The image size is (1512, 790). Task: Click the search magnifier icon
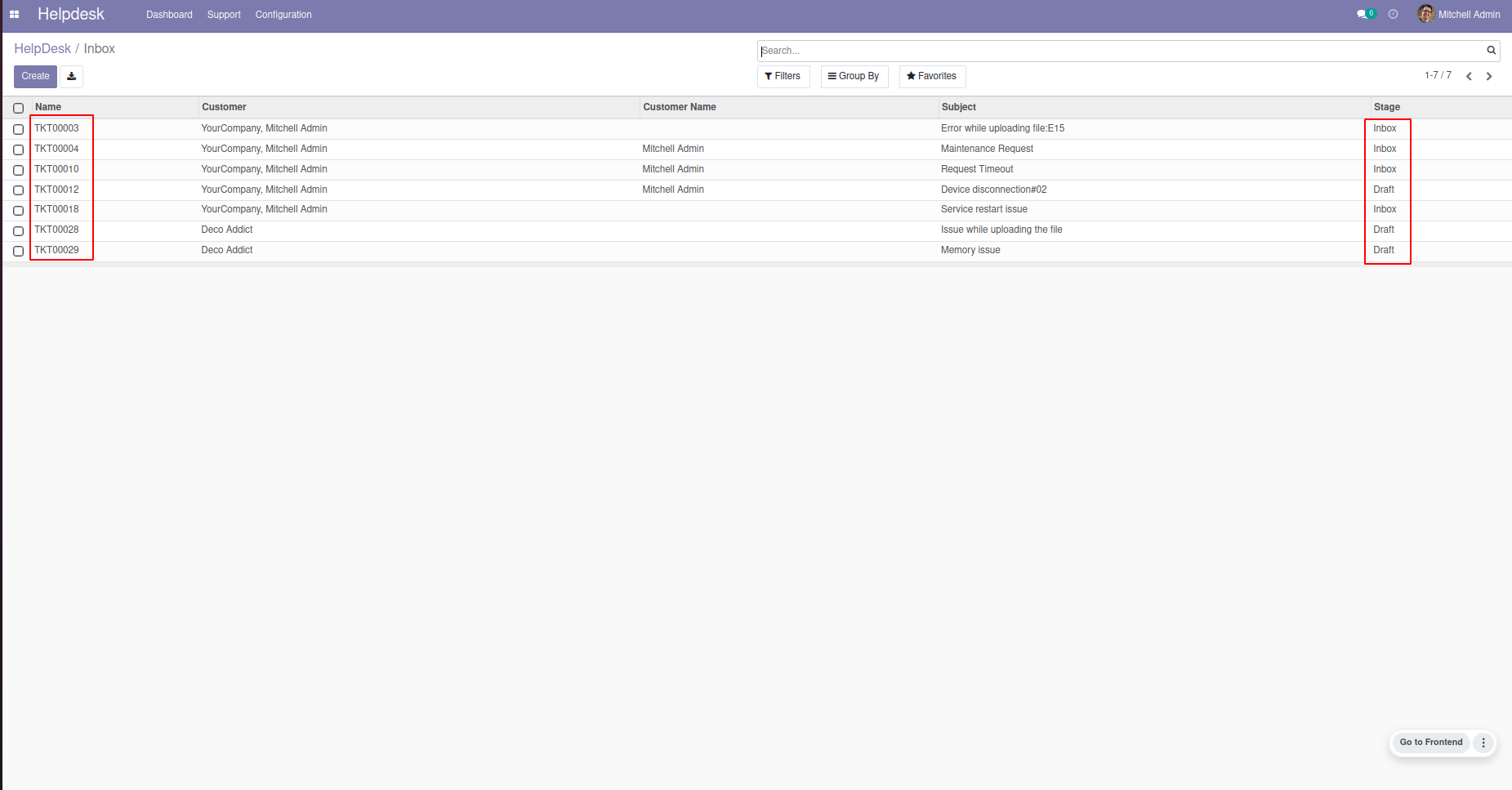coord(1491,51)
